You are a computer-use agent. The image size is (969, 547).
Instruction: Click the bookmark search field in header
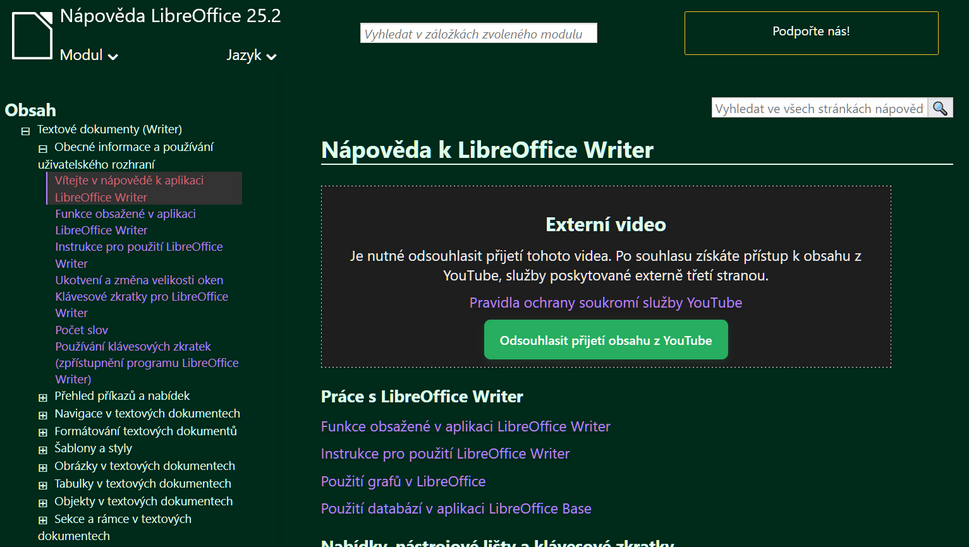(x=478, y=34)
